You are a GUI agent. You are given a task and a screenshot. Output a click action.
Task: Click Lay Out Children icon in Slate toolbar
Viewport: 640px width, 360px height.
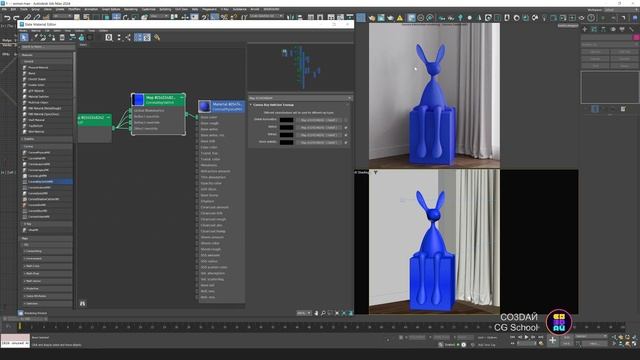tap(128, 38)
